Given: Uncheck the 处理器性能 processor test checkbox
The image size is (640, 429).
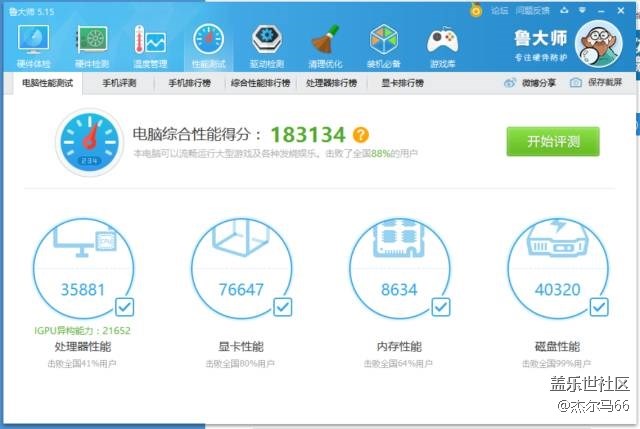Looking at the screenshot, I should click(x=125, y=306).
